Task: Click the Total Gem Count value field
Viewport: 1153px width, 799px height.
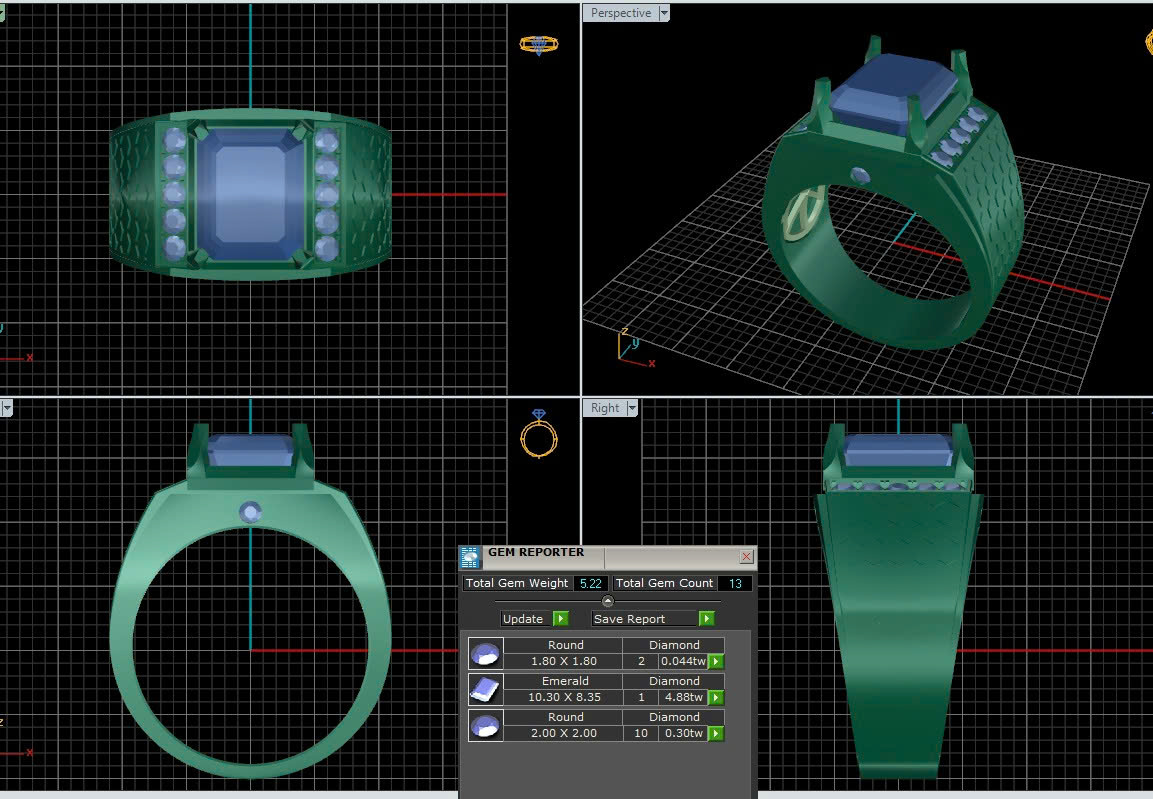Action: pyautogui.click(x=735, y=583)
